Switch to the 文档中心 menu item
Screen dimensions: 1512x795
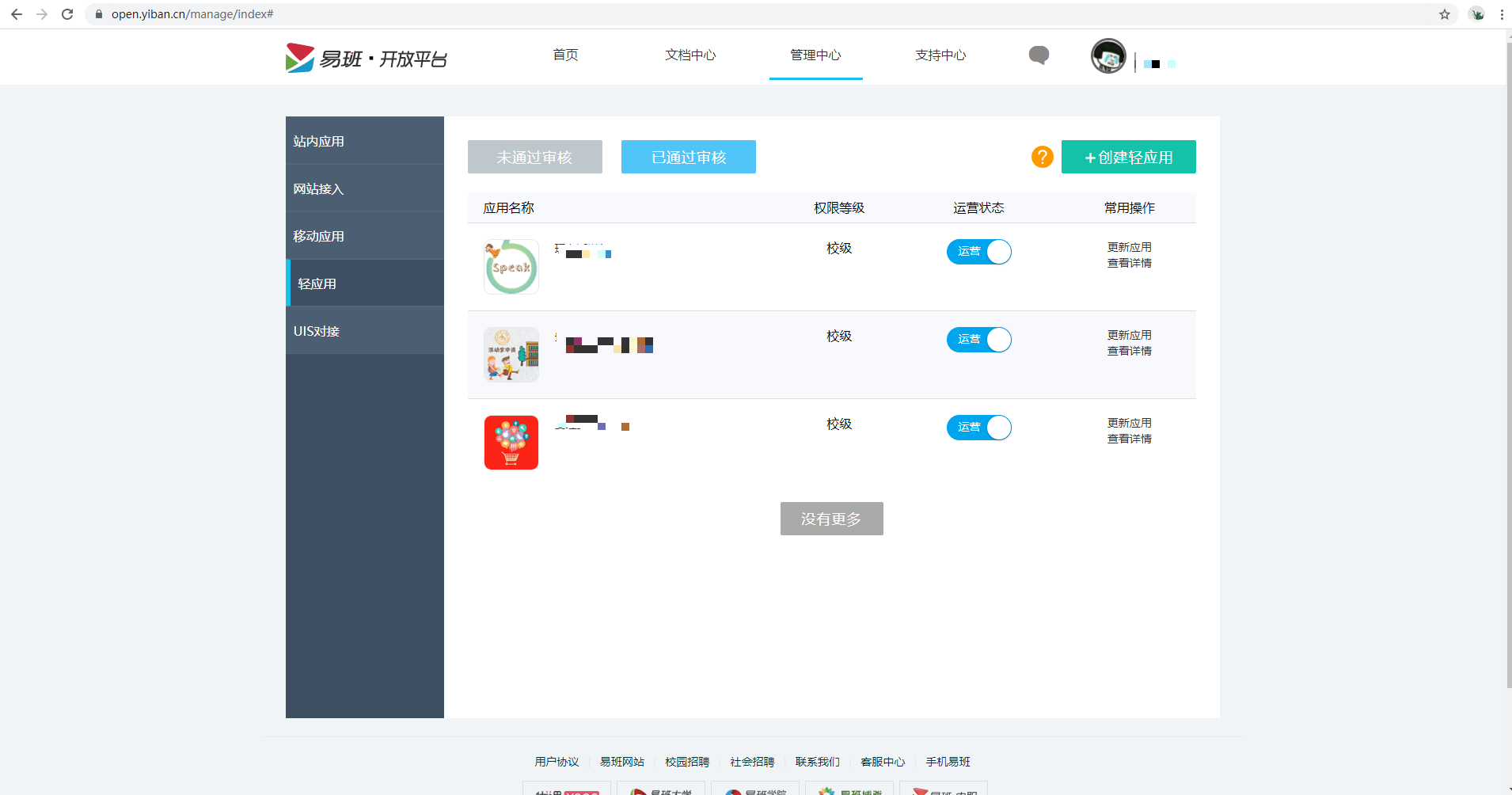(x=690, y=55)
